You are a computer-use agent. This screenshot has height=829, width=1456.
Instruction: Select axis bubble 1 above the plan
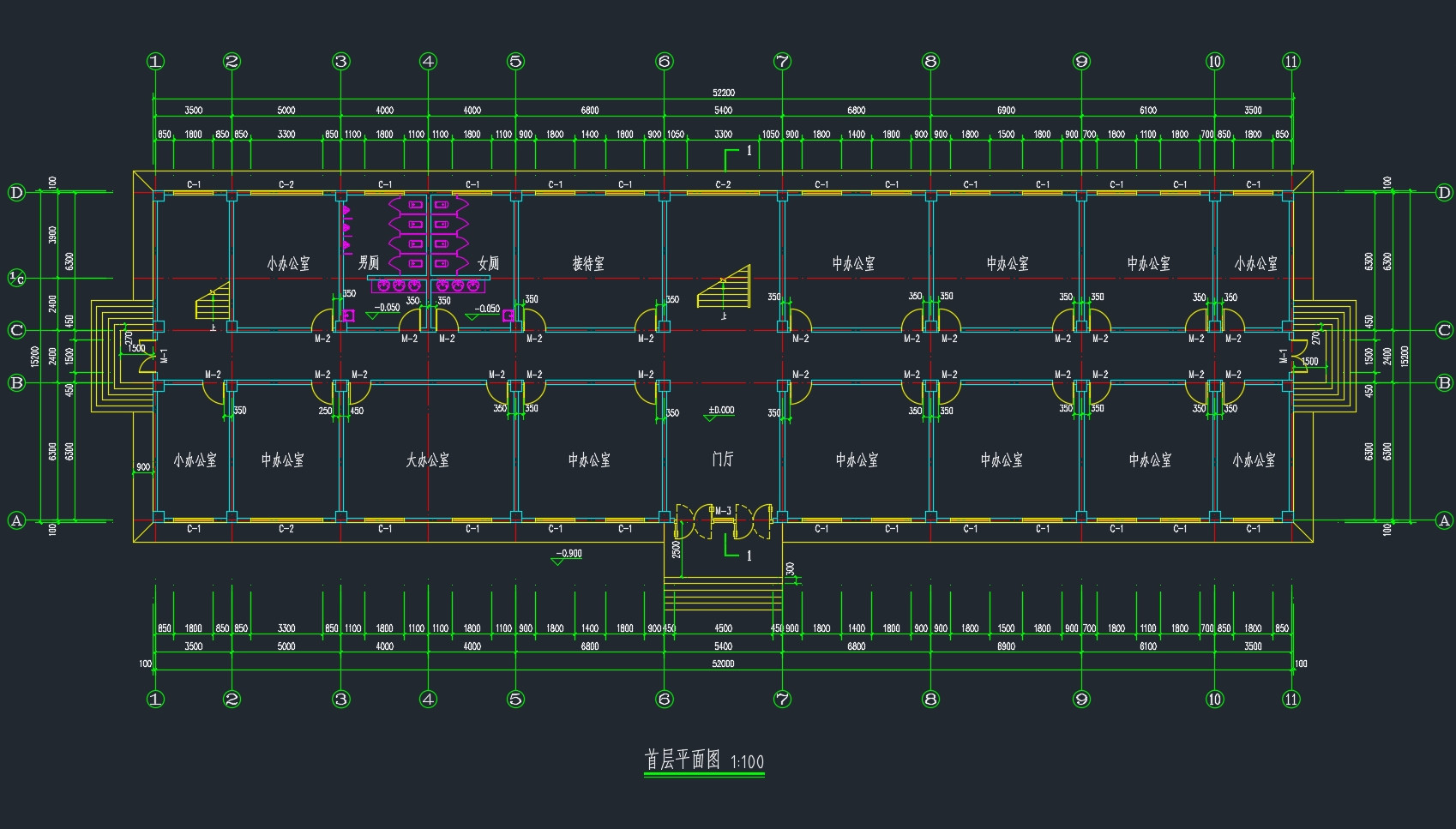(x=155, y=61)
